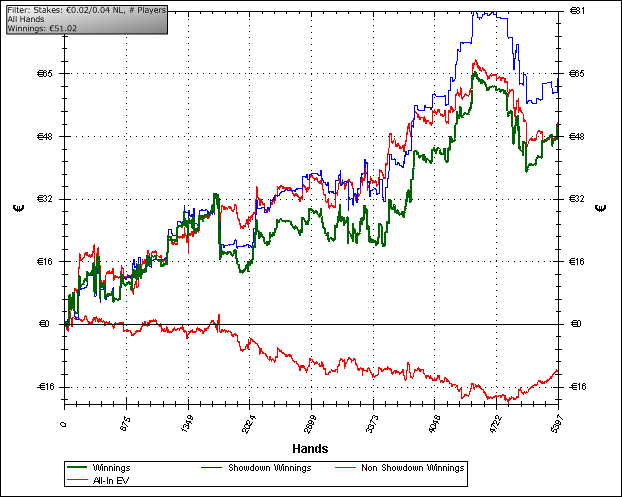622x497 pixels.
Task: Click the '€81' label on the right axis
Action: (x=577, y=11)
